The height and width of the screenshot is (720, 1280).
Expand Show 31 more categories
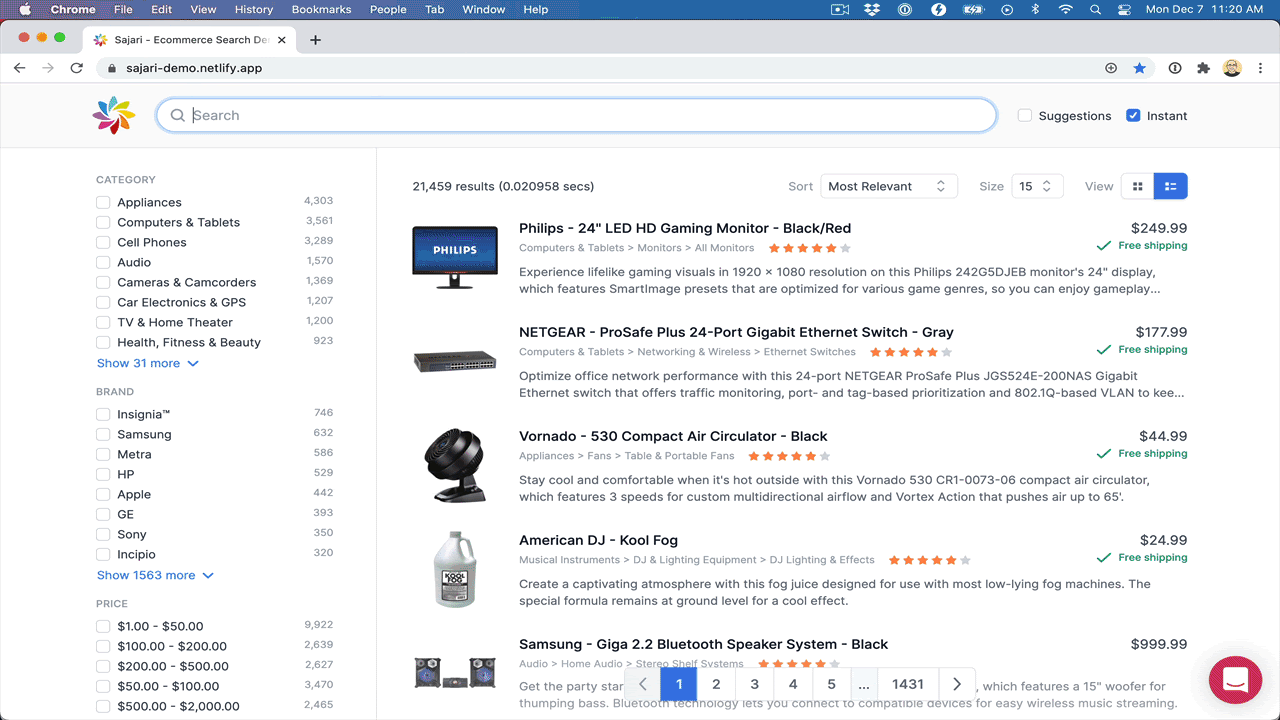click(x=148, y=363)
